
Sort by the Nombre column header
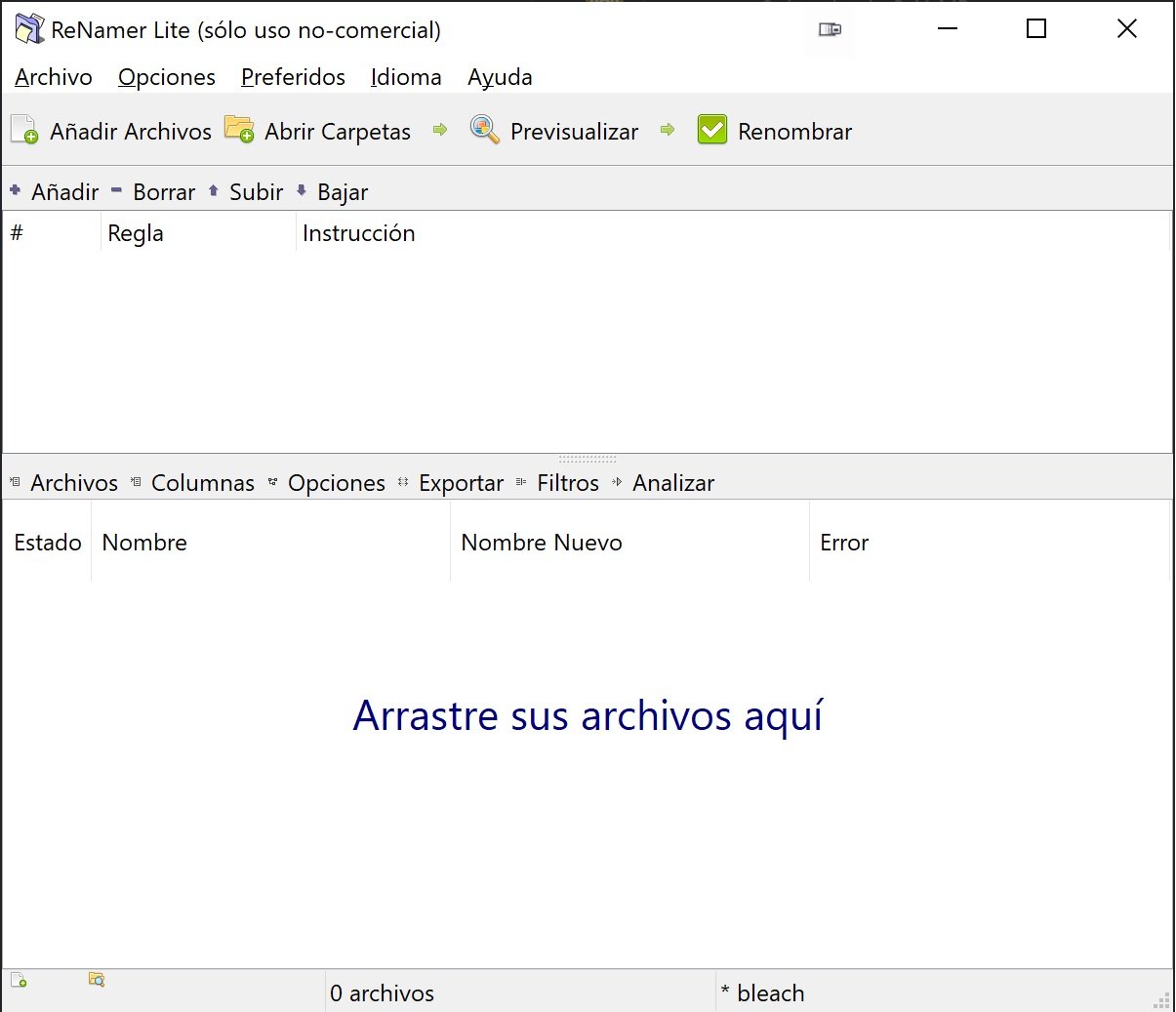[x=270, y=543]
